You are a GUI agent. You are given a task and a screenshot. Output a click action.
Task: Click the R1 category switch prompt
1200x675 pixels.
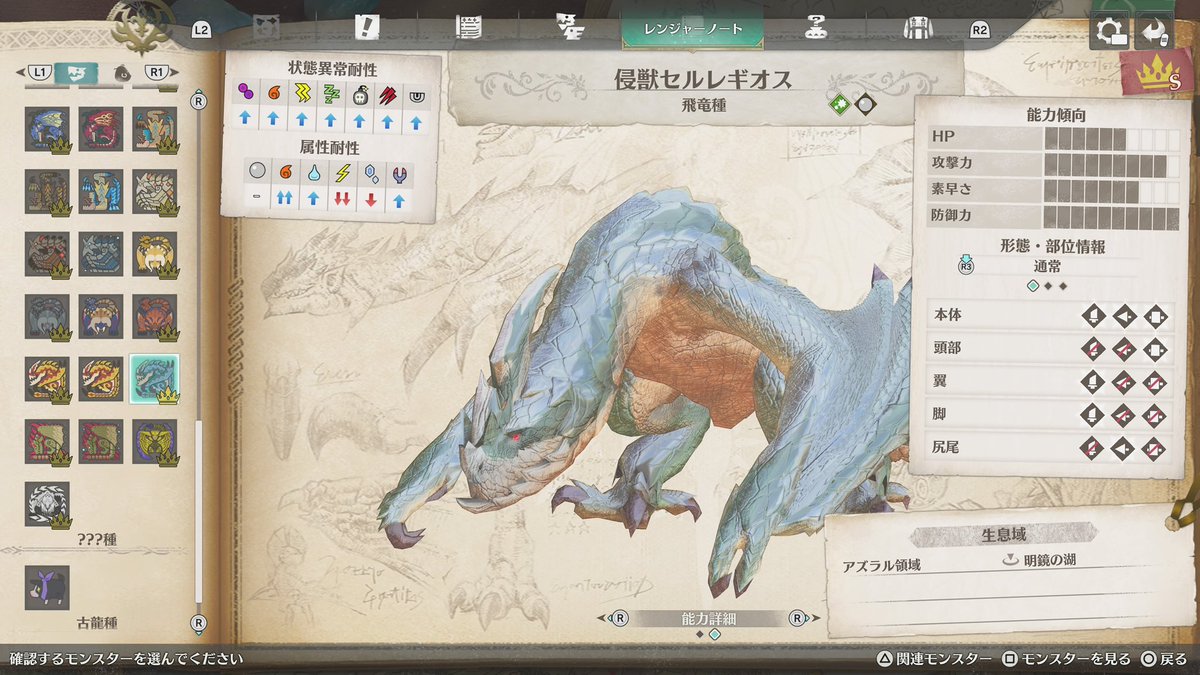click(157, 72)
